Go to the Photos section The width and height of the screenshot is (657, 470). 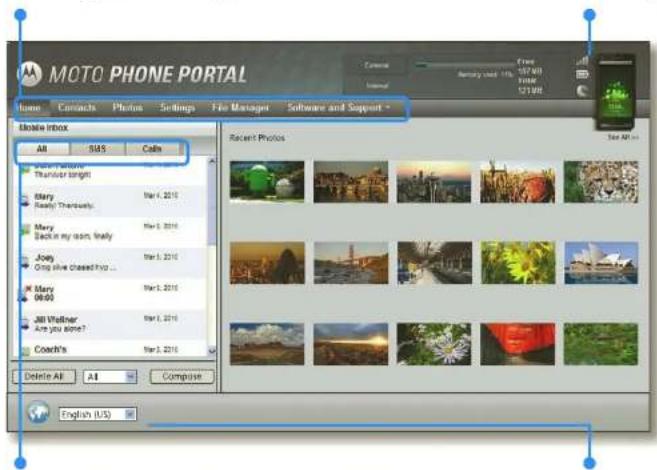(x=127, y=108)
